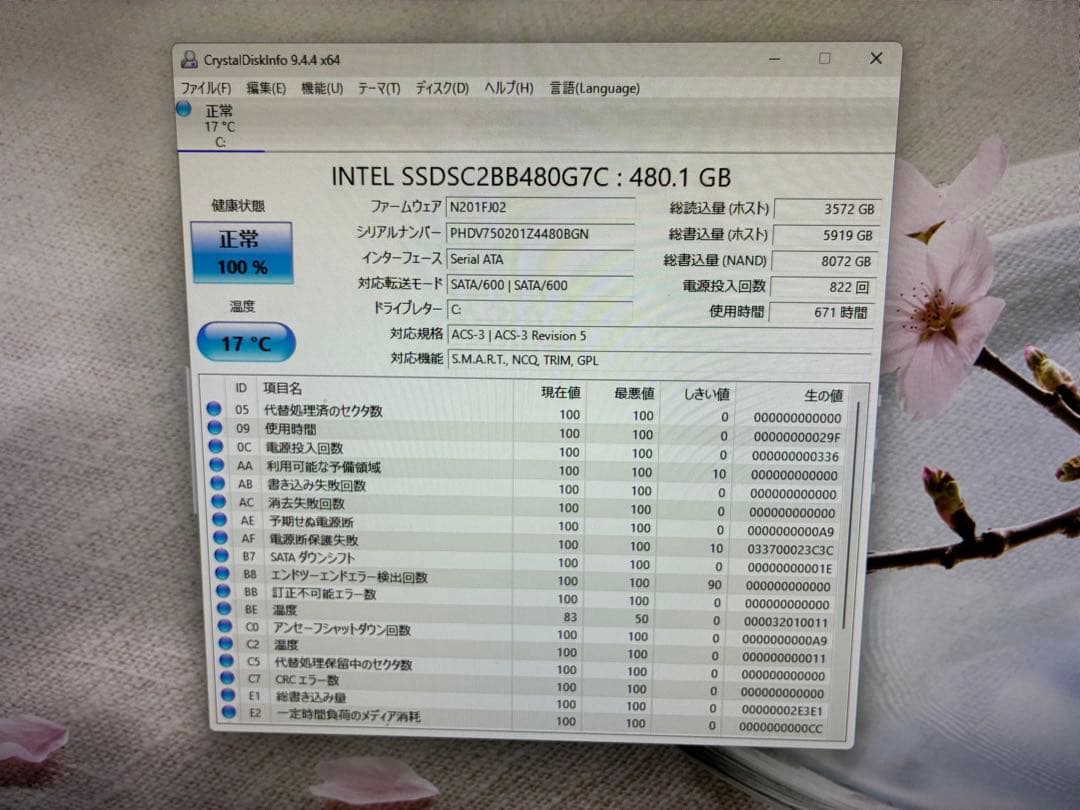
Task: Click the status orb for row AE 予期せぬ電源断
Action: pos(220,520)
